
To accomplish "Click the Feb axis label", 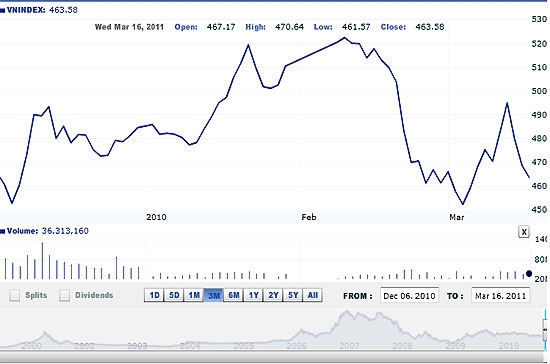I will click(309, 217).
